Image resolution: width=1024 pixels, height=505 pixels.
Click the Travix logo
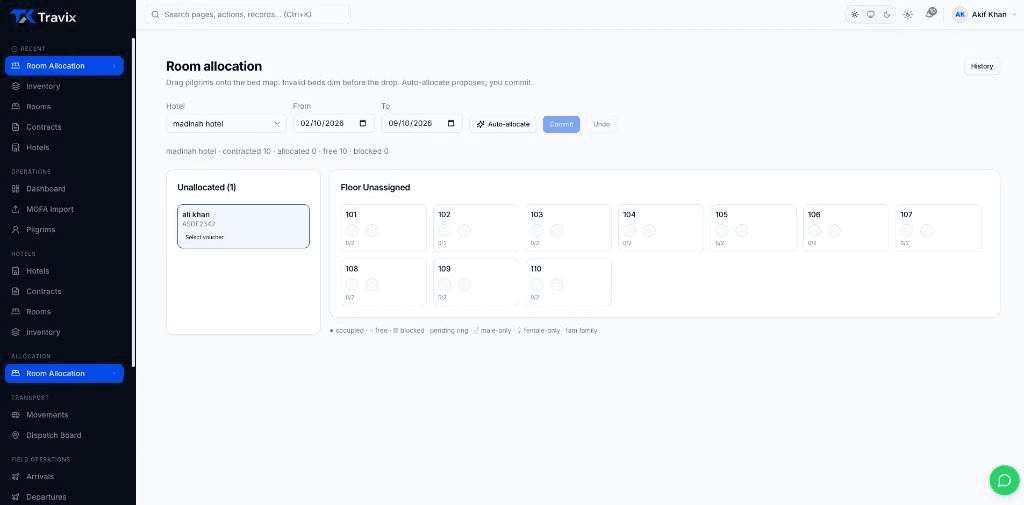(x=43, y=17)
